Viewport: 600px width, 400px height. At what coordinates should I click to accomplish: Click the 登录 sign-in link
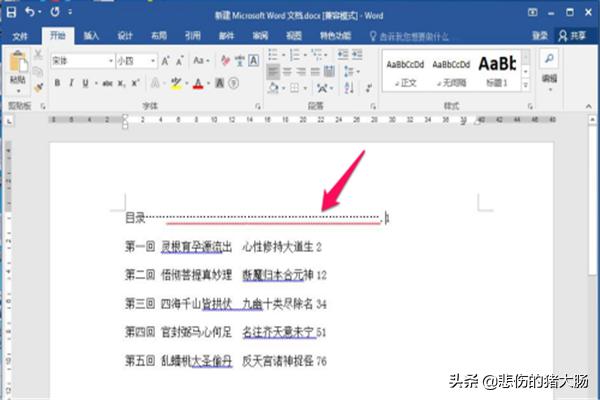540,35
